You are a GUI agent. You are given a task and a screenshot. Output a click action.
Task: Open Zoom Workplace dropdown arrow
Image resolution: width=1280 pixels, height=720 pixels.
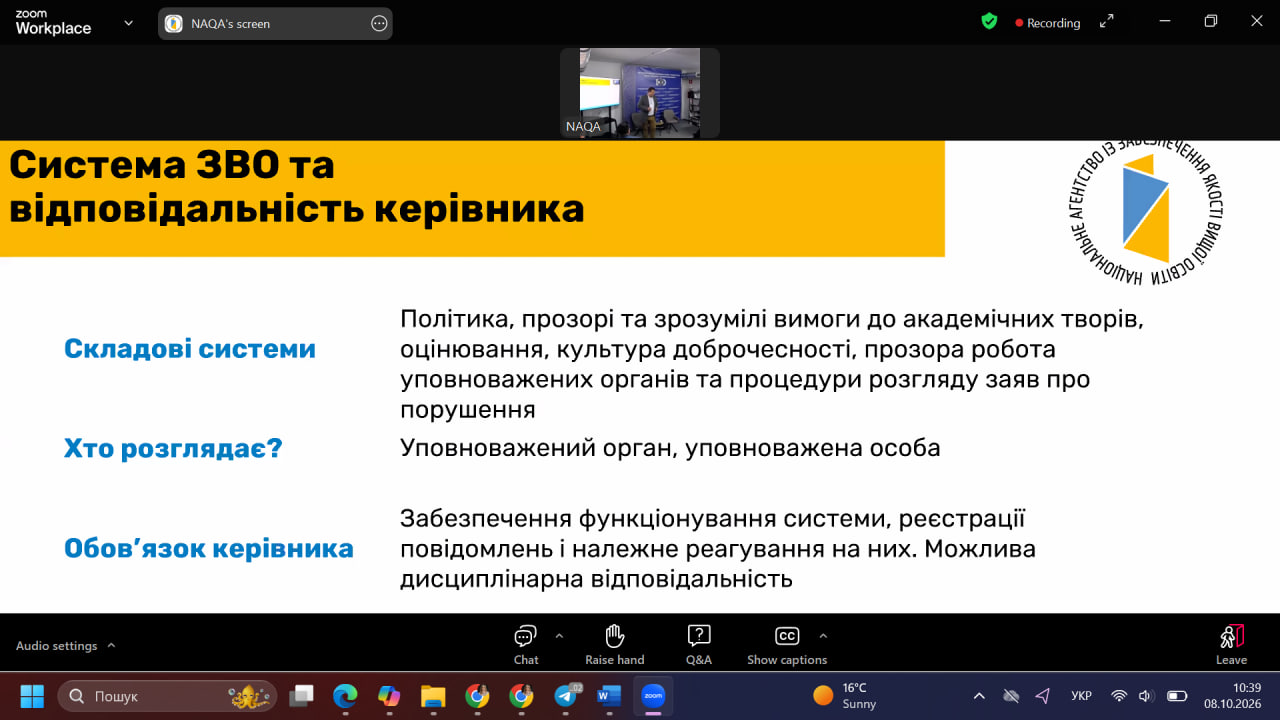click(128, 22)
